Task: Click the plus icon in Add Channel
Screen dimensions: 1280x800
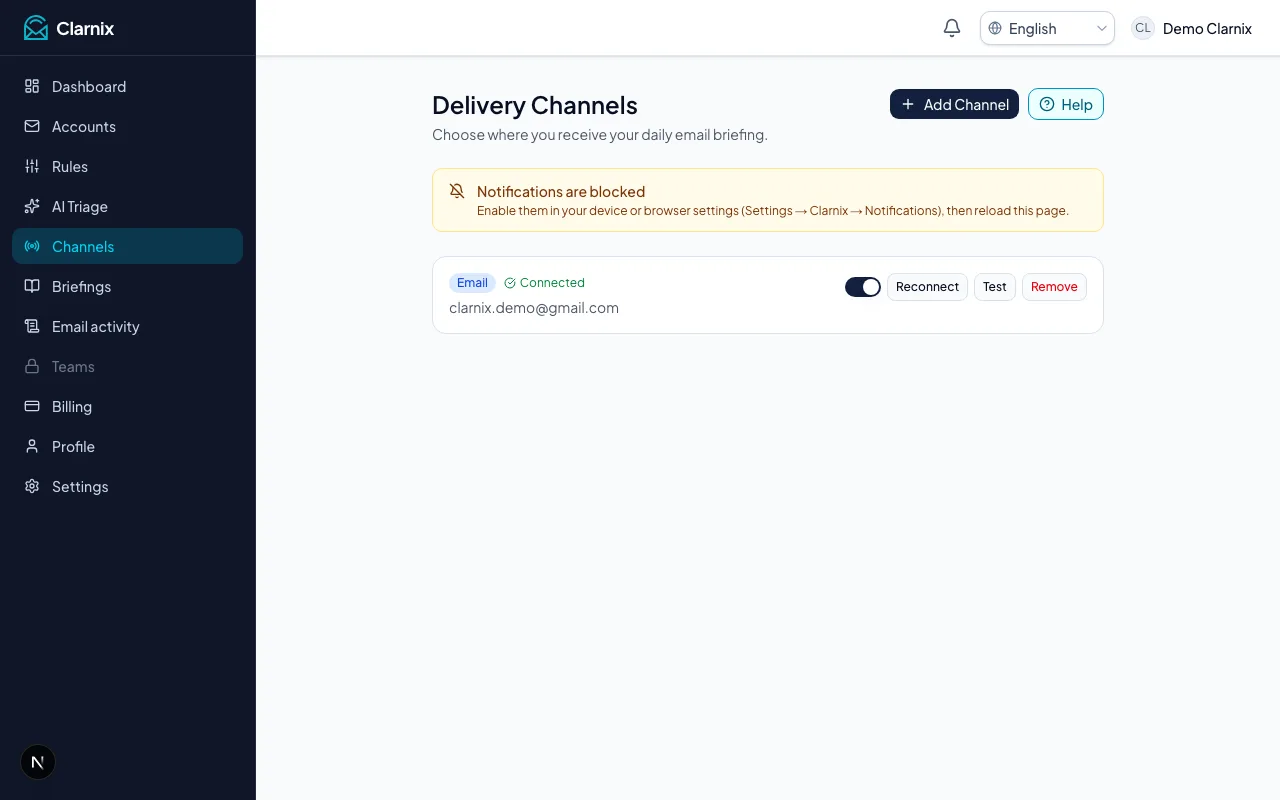Action: pos(908,104)
